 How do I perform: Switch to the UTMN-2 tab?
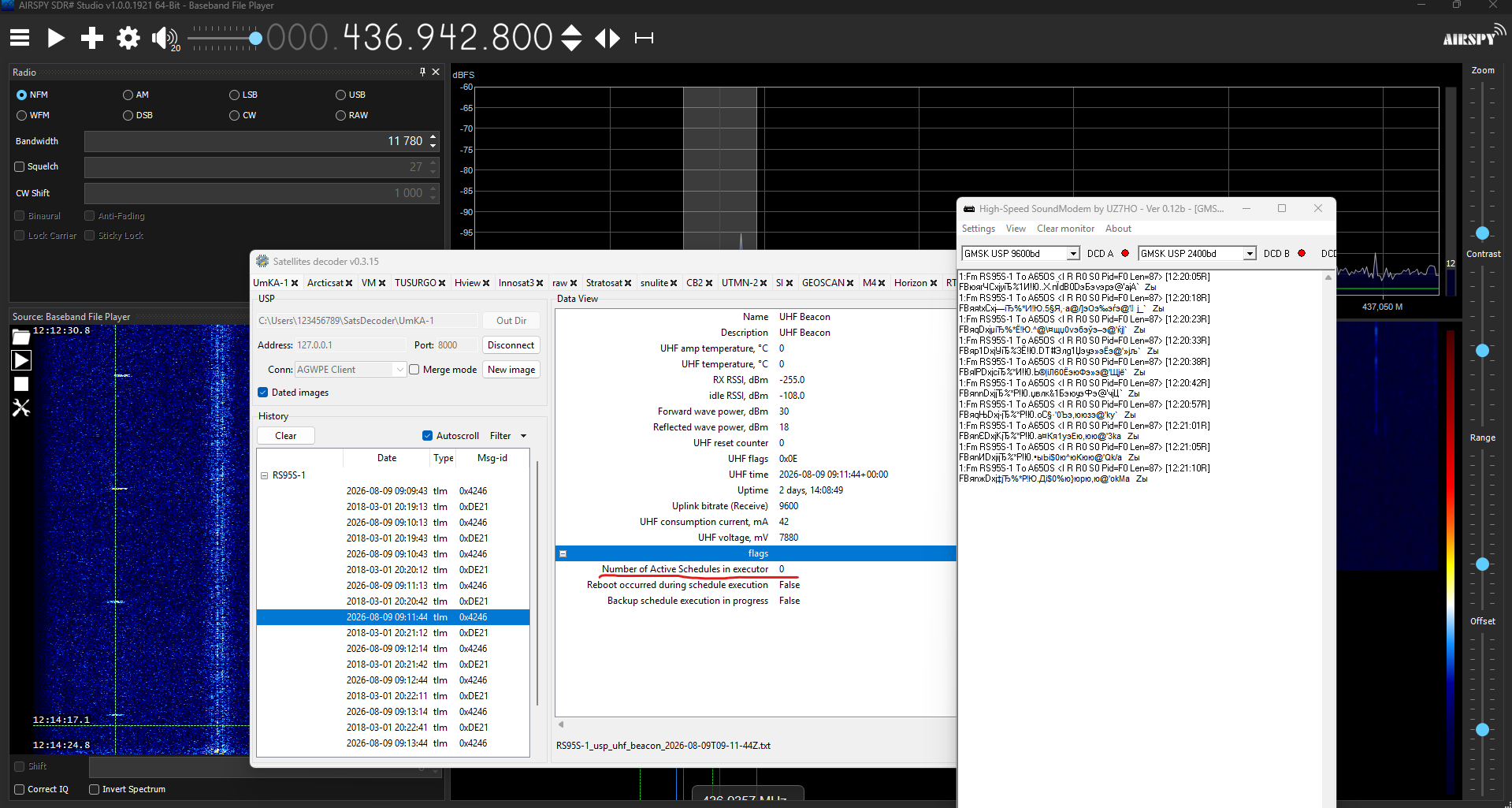click(739, 283)
